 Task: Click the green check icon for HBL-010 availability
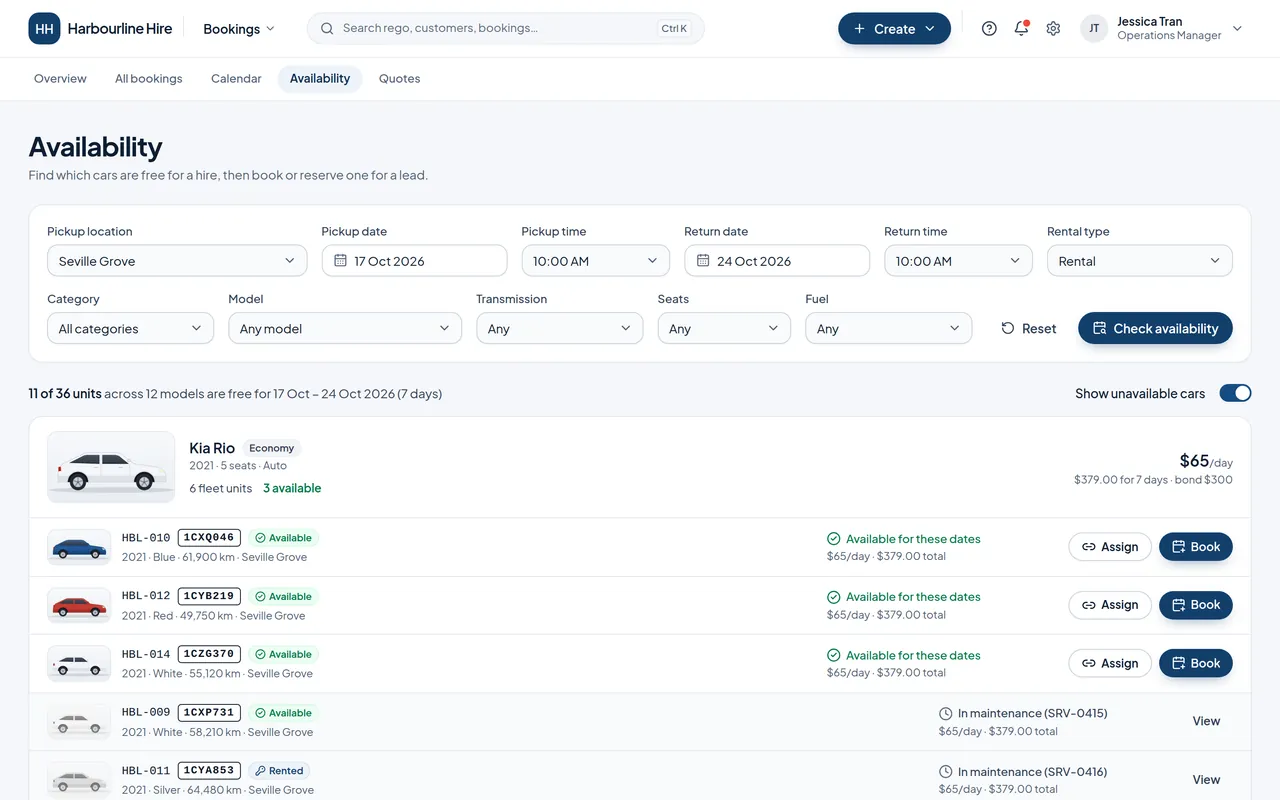coord(834,539)
